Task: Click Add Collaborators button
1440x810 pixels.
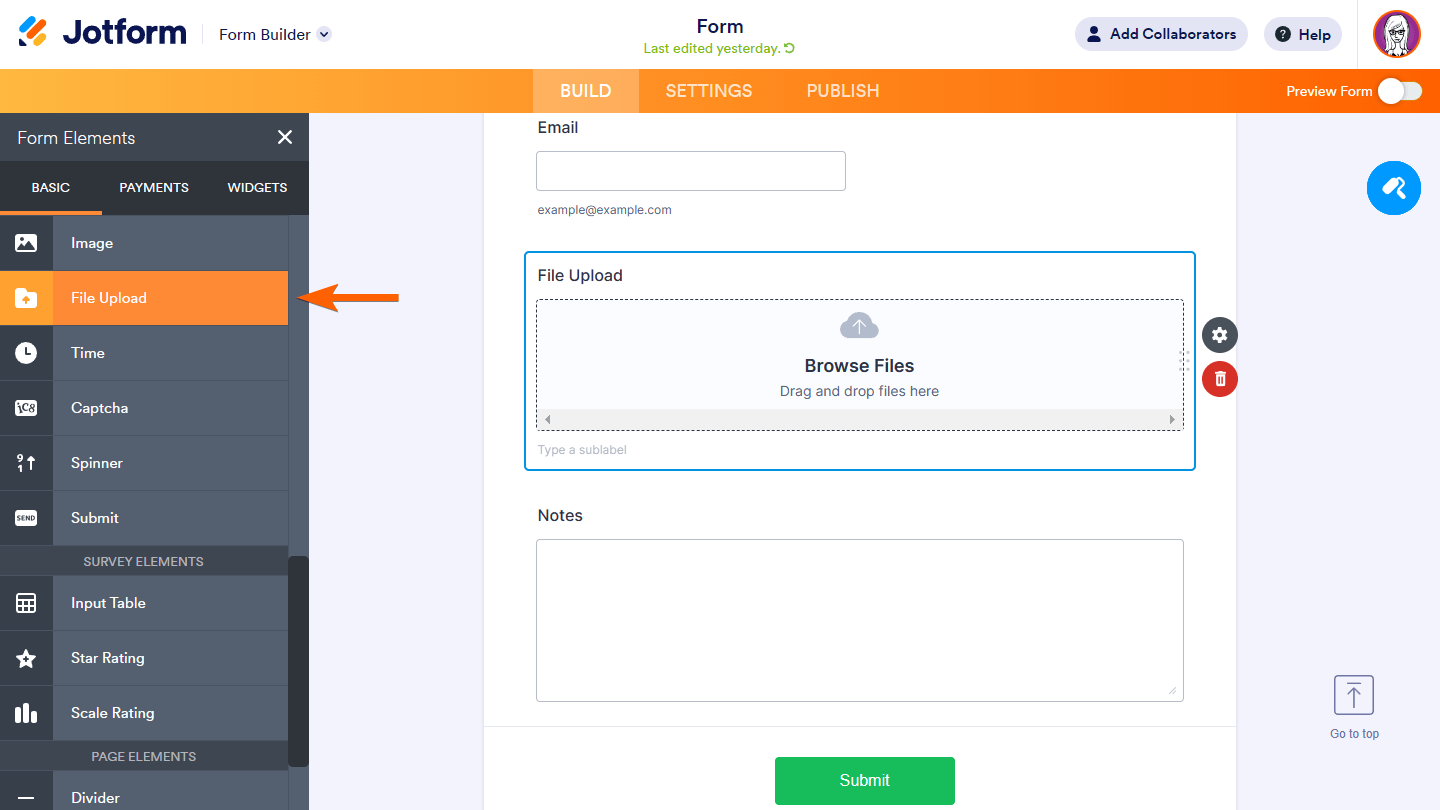Action: [1161, 34]
